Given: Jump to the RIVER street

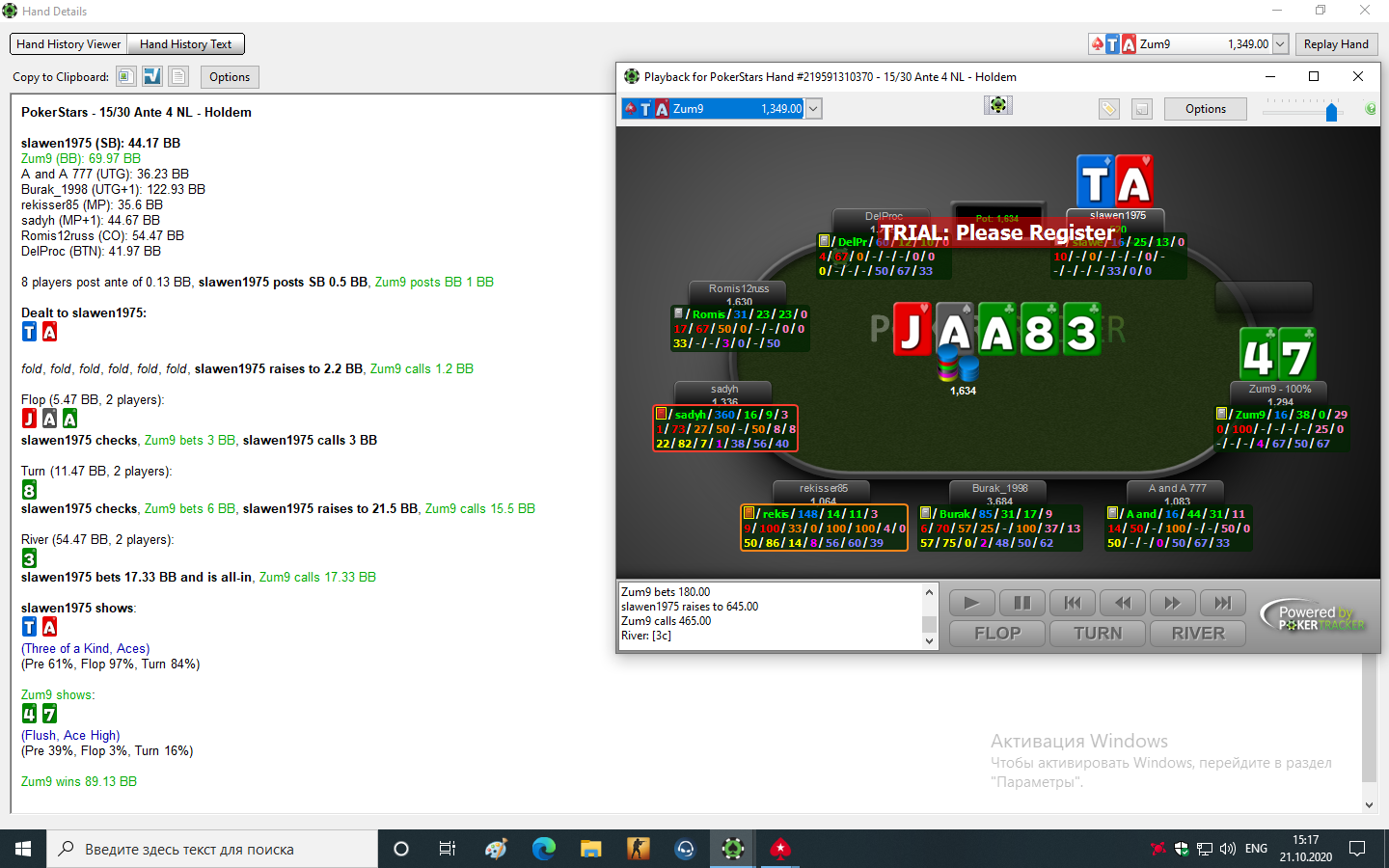Looking at the screenshot, I should 1198,634.
